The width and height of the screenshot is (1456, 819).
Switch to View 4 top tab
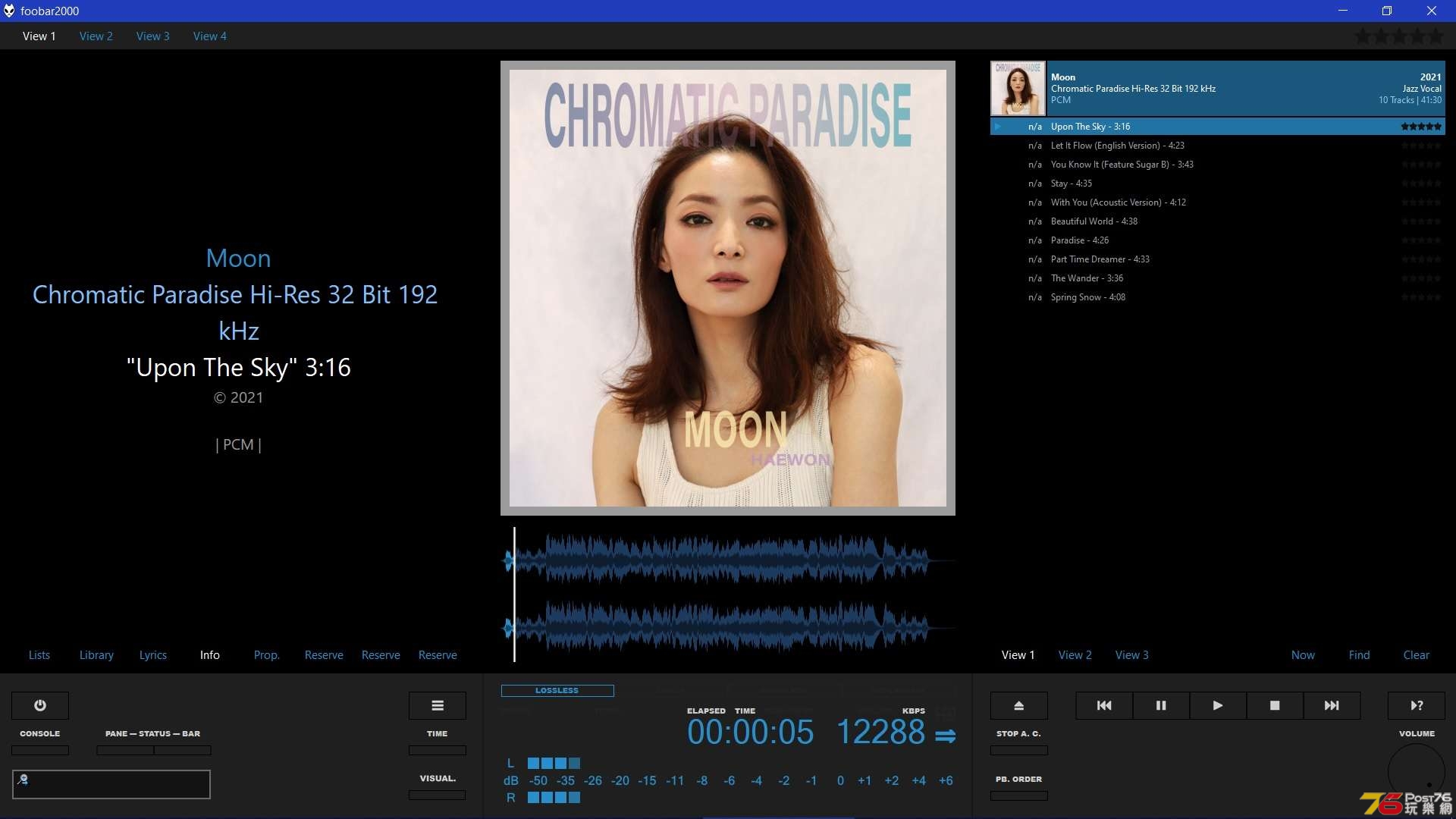click(x=210, y=36)
